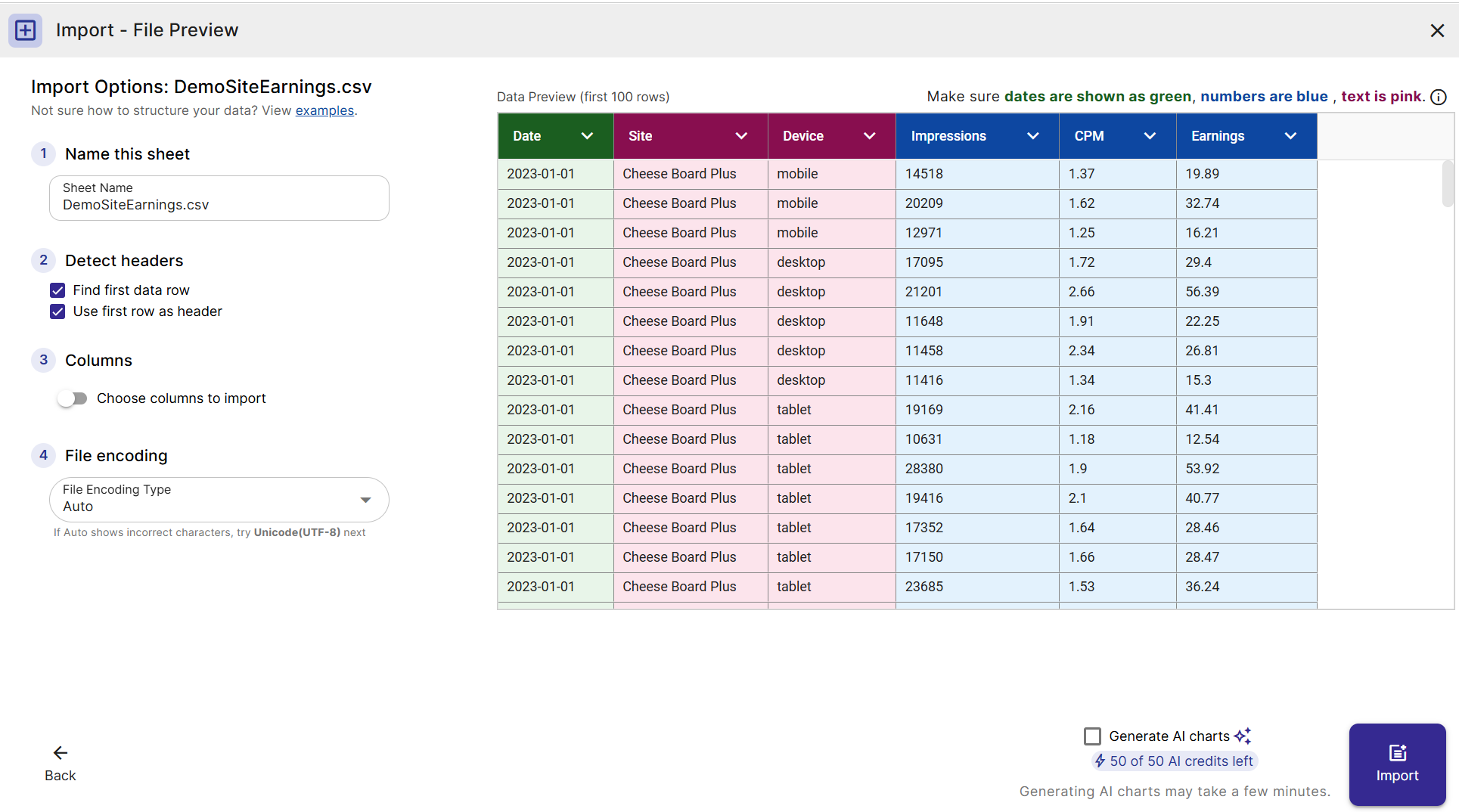Enable Choose columns to import switch

[73, 398]
